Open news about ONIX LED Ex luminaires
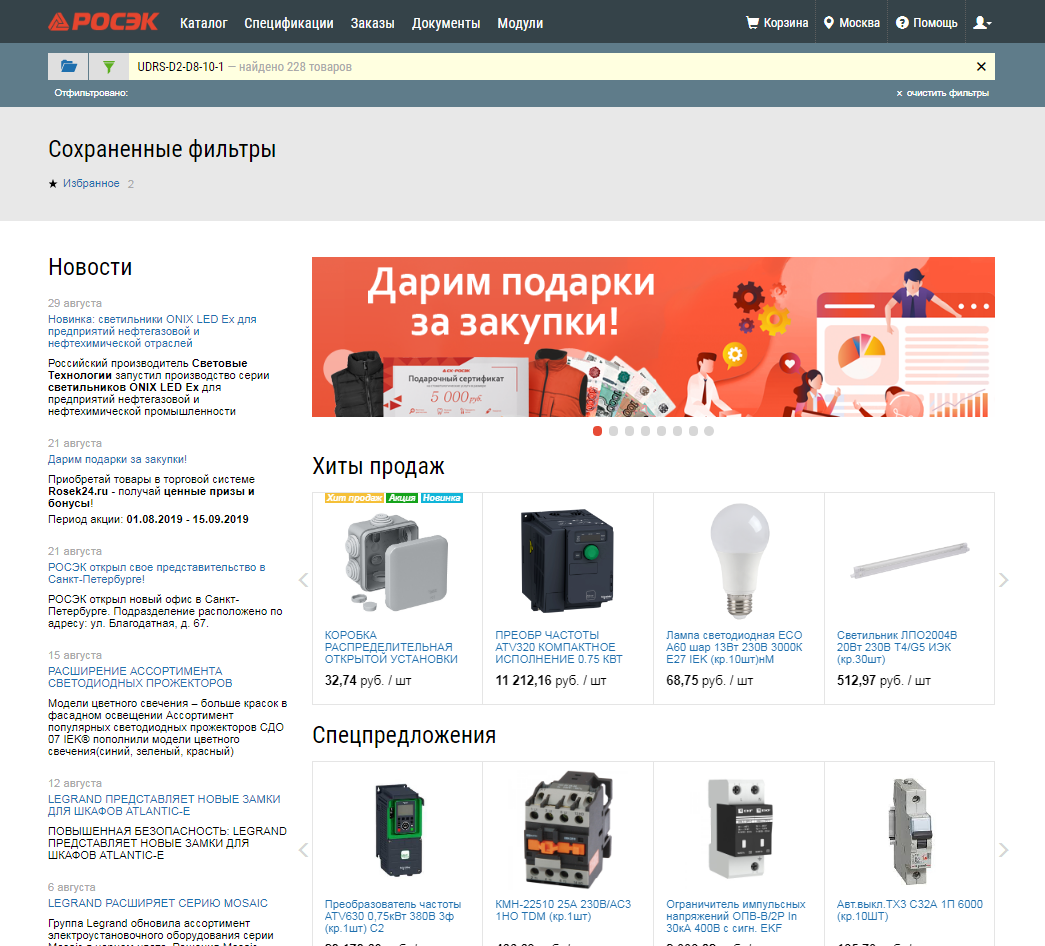The image size is (1045, 946). pyautogui.click(x=152, y=331)
